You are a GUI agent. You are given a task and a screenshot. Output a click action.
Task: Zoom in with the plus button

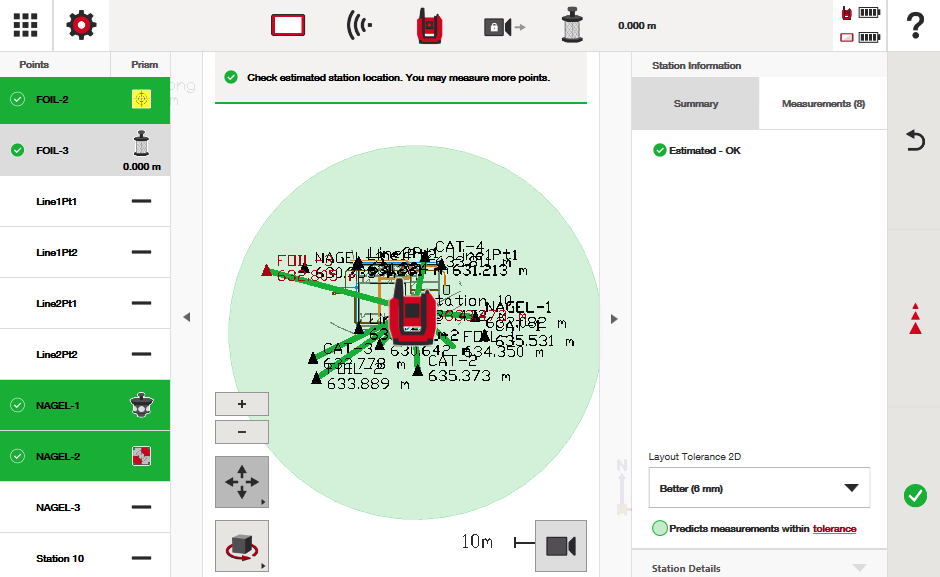[x=241, y=404]
